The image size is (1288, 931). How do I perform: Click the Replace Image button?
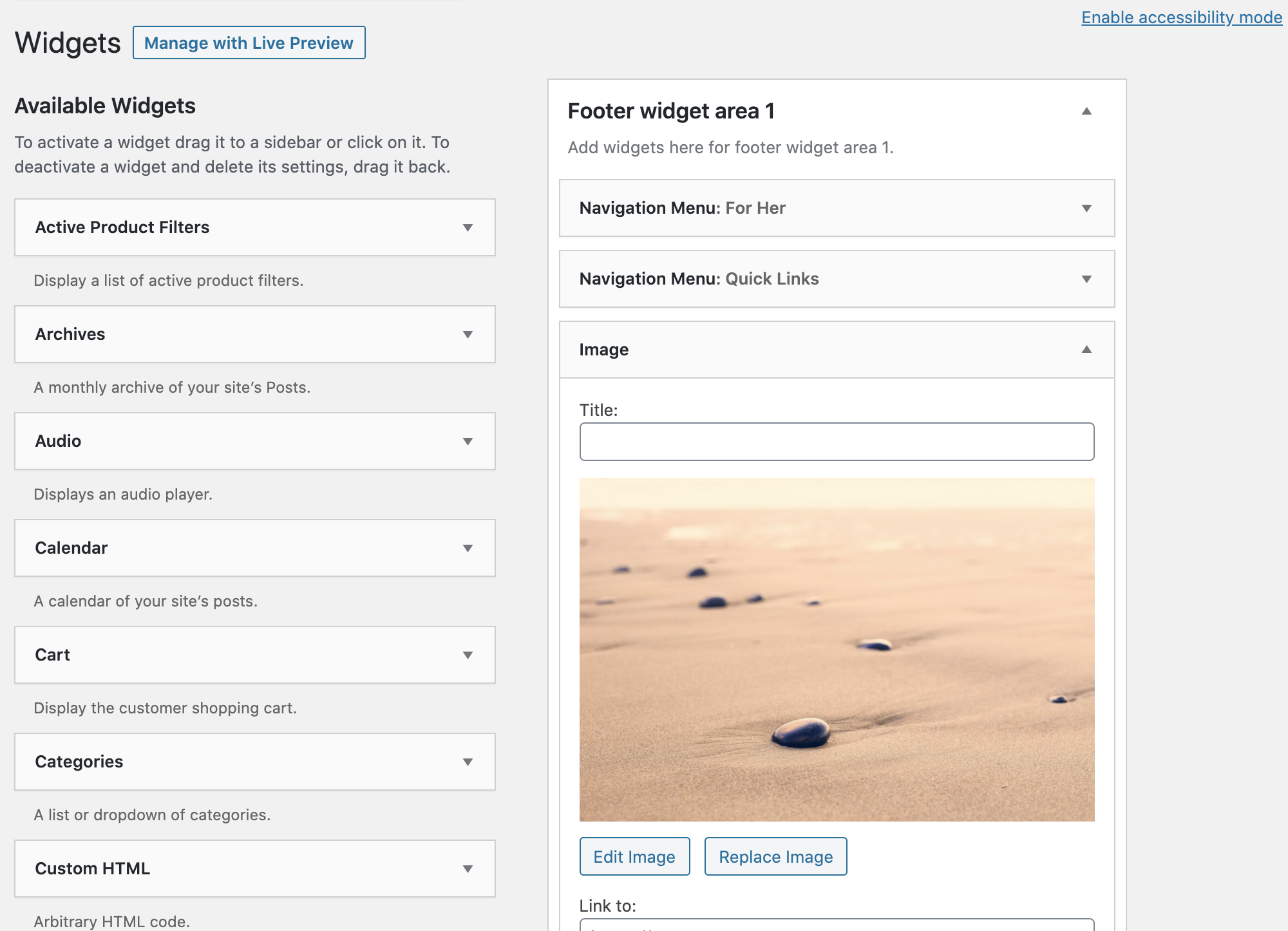point(776,856)
